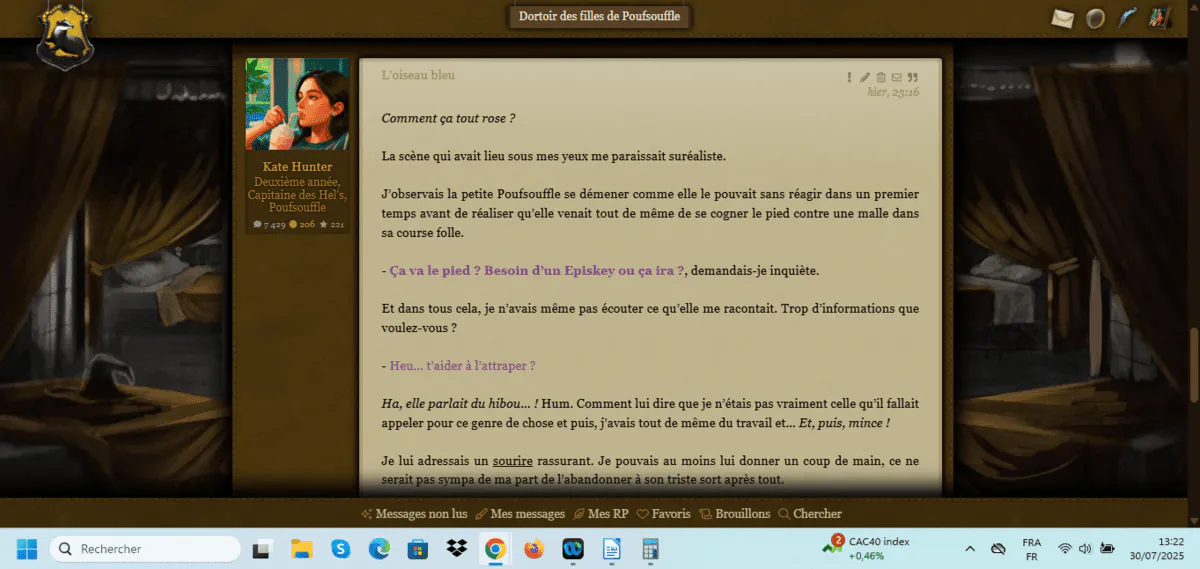Open File Explorer from taskbar
1200x569 pixels.
pyautogui.click(x=302, y=548)
